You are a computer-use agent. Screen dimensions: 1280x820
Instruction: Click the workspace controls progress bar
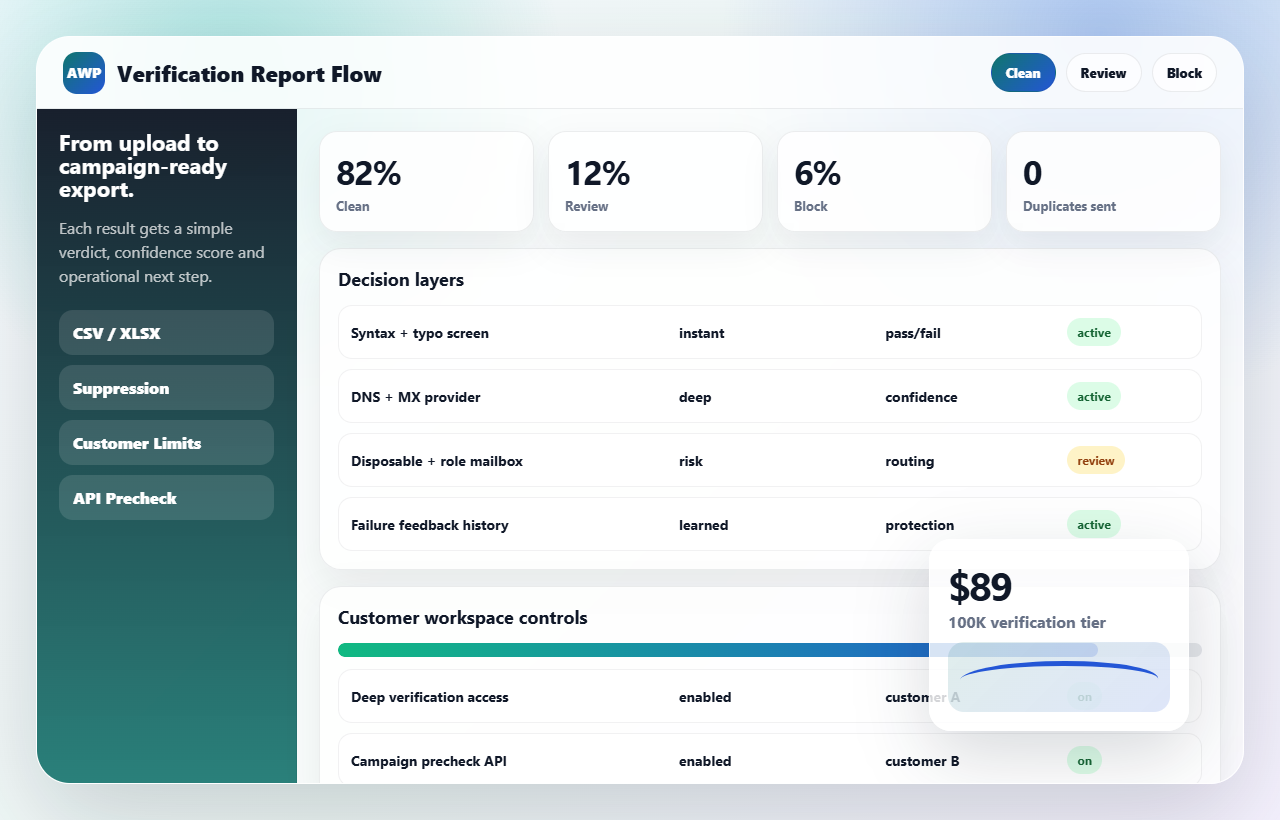[770, 650]
